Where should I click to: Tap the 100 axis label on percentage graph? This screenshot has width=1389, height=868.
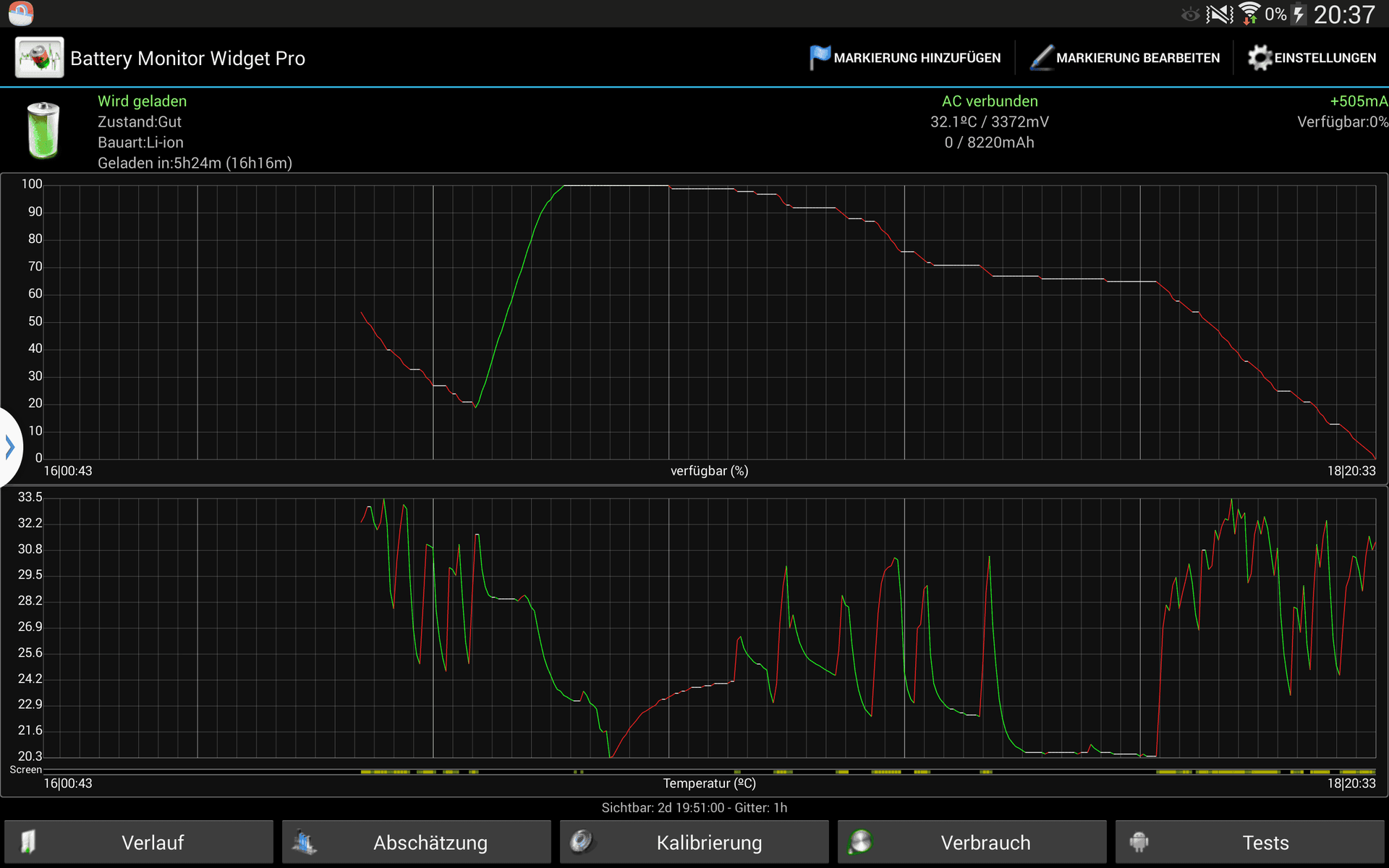click(x=32, y=184)
